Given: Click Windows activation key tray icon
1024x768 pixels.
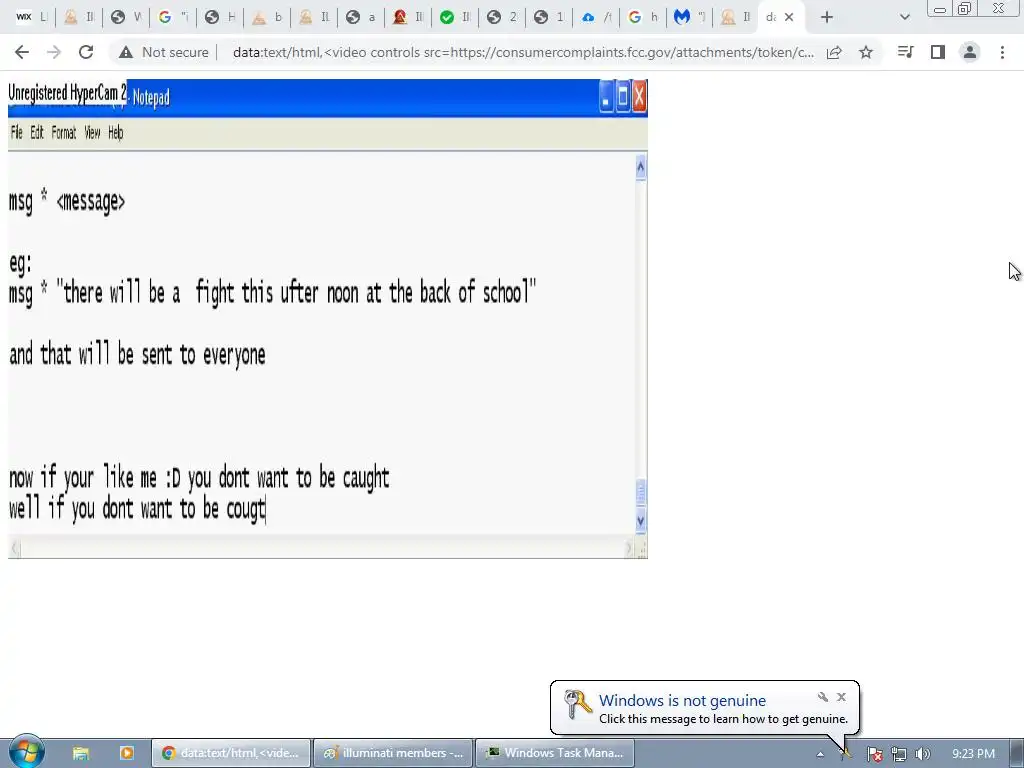Looking at the screenshot, I should (846, 754).
